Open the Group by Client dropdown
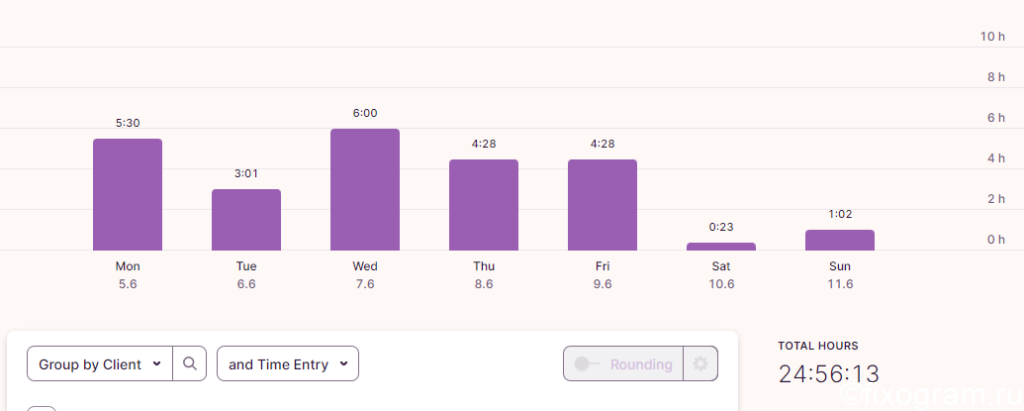Screen dimensions: 1024x411 [x=100, y=363]
